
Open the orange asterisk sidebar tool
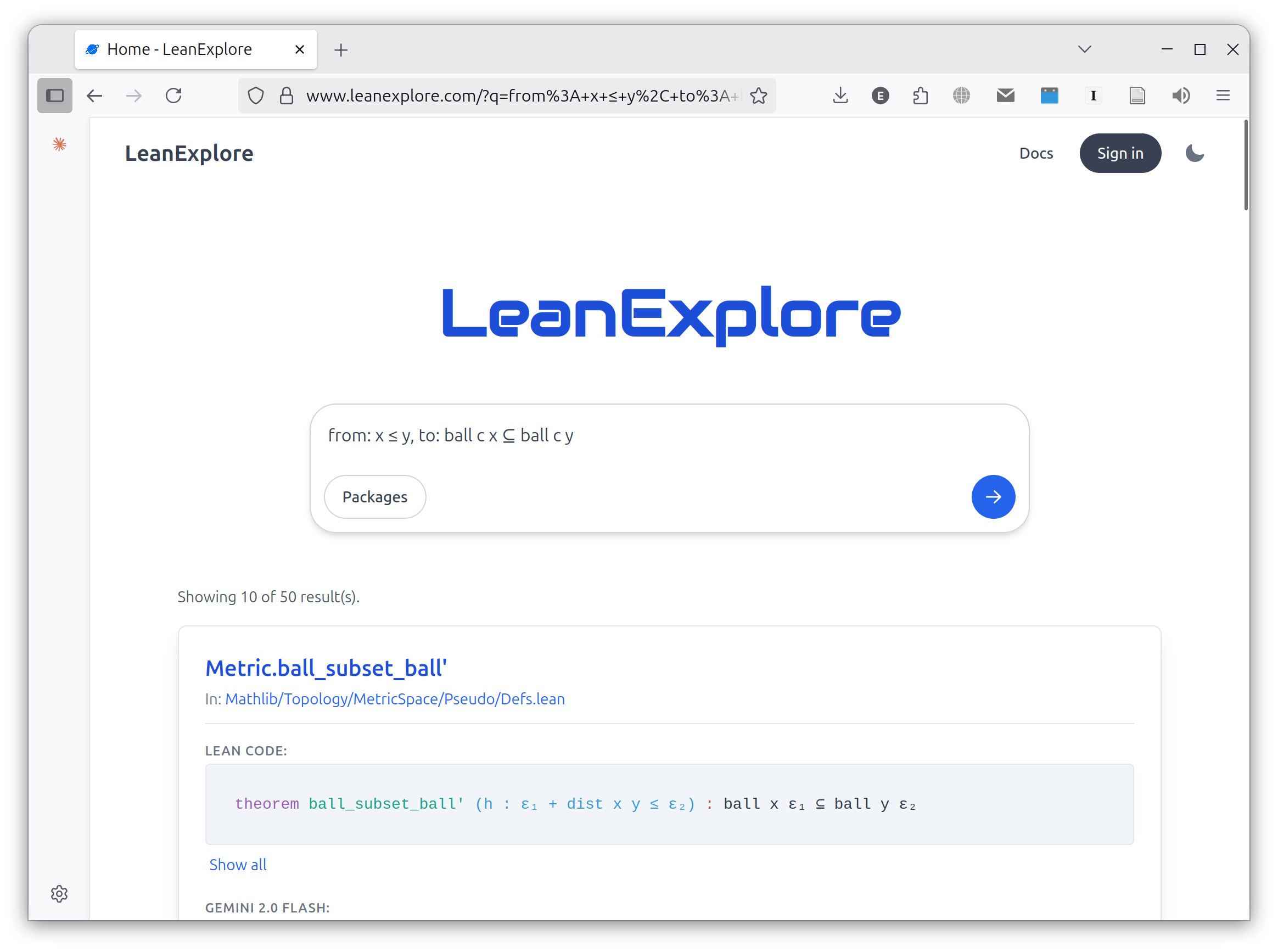59,144
